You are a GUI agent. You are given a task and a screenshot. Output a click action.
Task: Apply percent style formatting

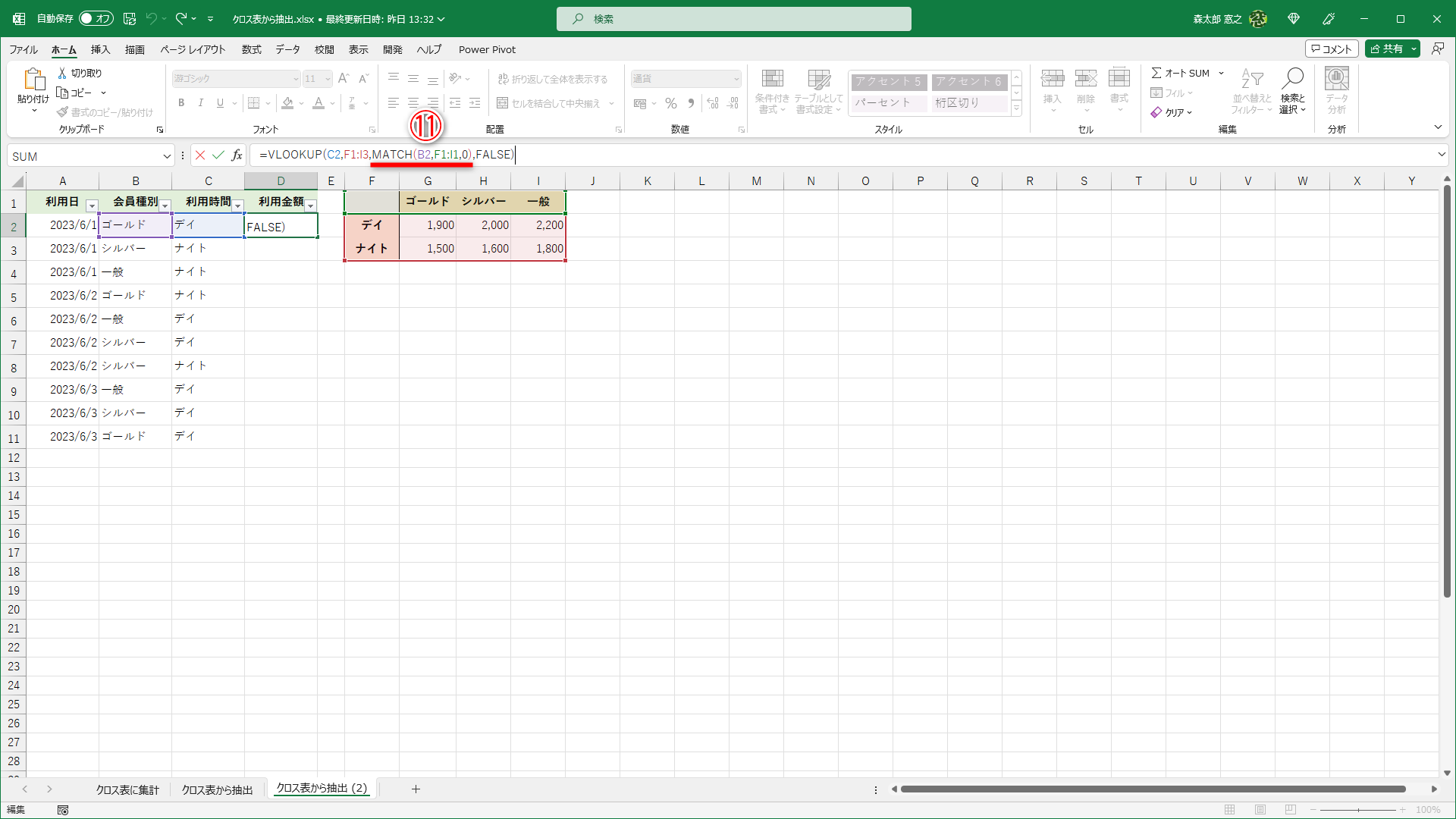pyautogui.click(x=670, y=103)
